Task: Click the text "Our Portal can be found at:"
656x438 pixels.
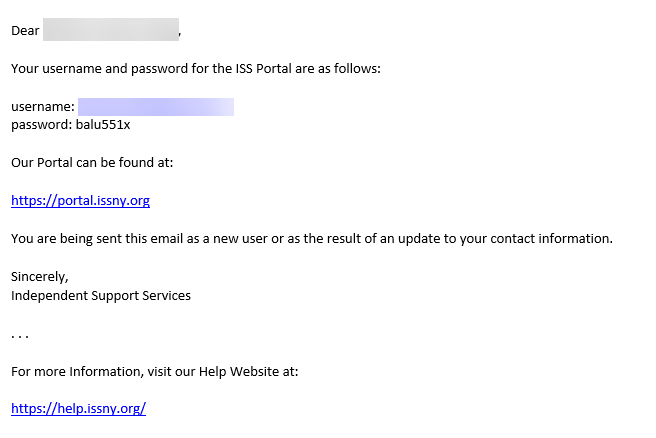Action: click(92, 163)
